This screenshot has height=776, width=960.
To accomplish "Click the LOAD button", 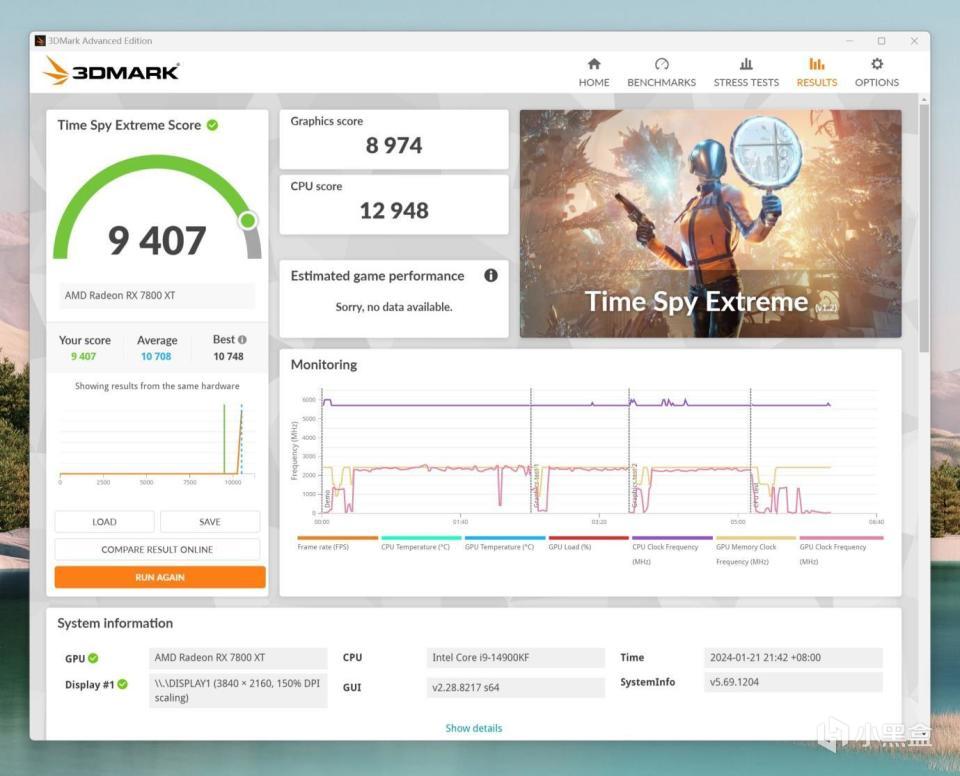I will 104,522.
